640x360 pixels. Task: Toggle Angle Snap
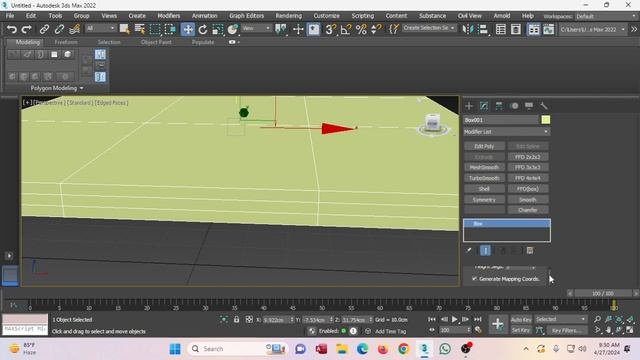click(346, 29)
